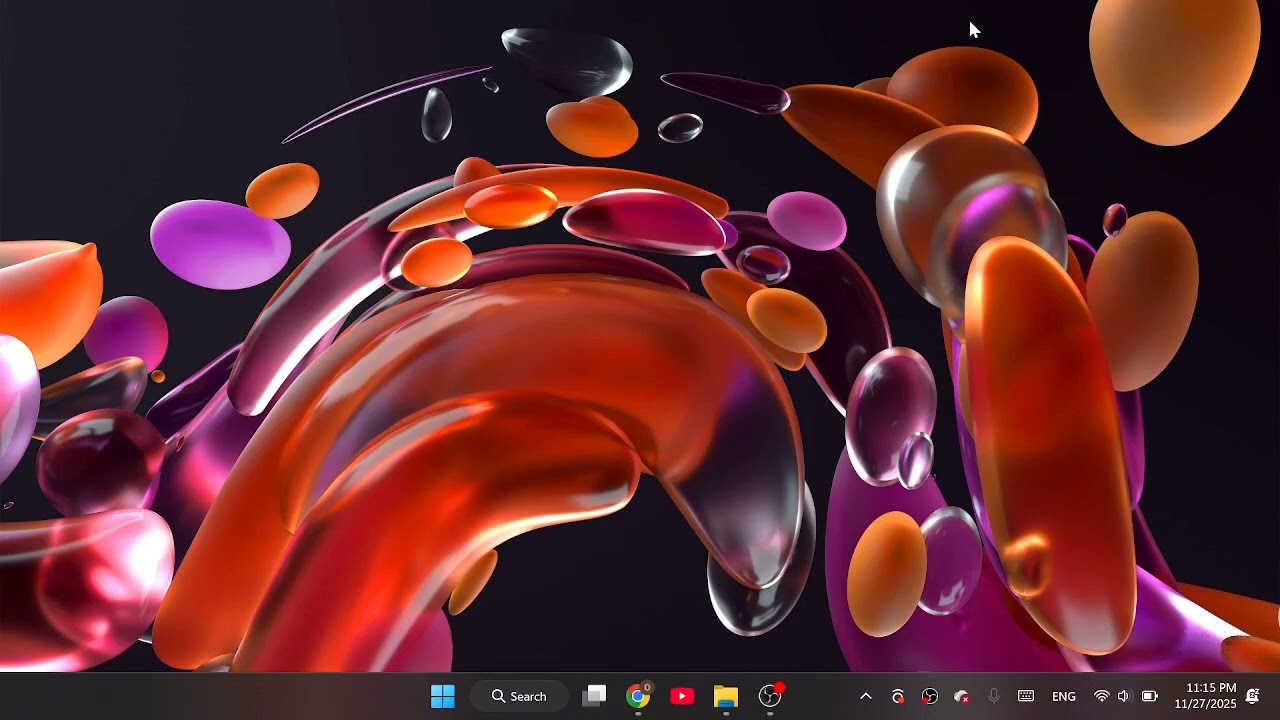Click the taskbar Search box

pos(520,696)
